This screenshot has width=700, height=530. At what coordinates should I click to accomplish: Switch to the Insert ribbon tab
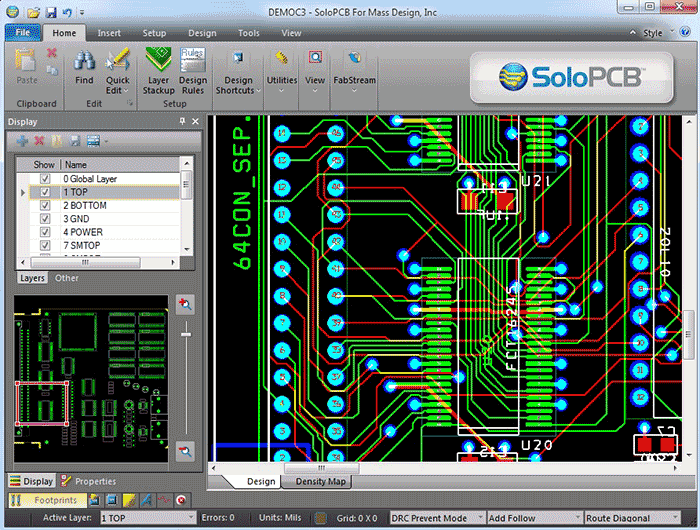pos(109,33)
